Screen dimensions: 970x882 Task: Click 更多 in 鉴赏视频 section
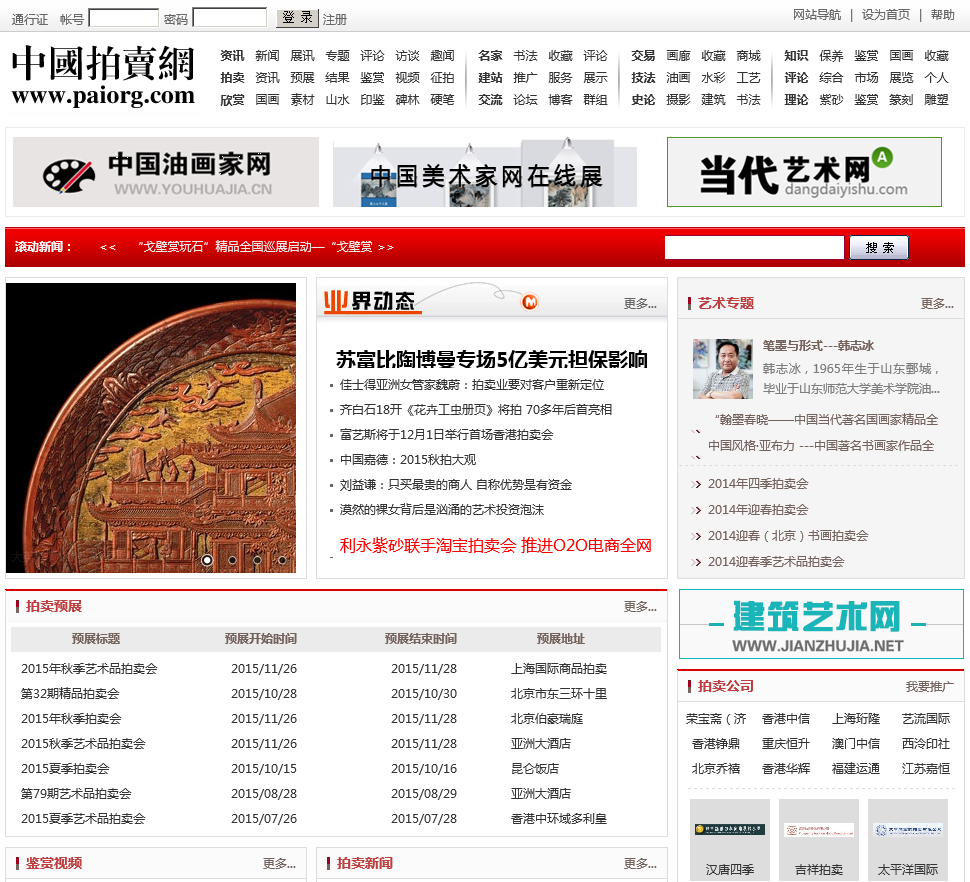[x=279, y=863]
